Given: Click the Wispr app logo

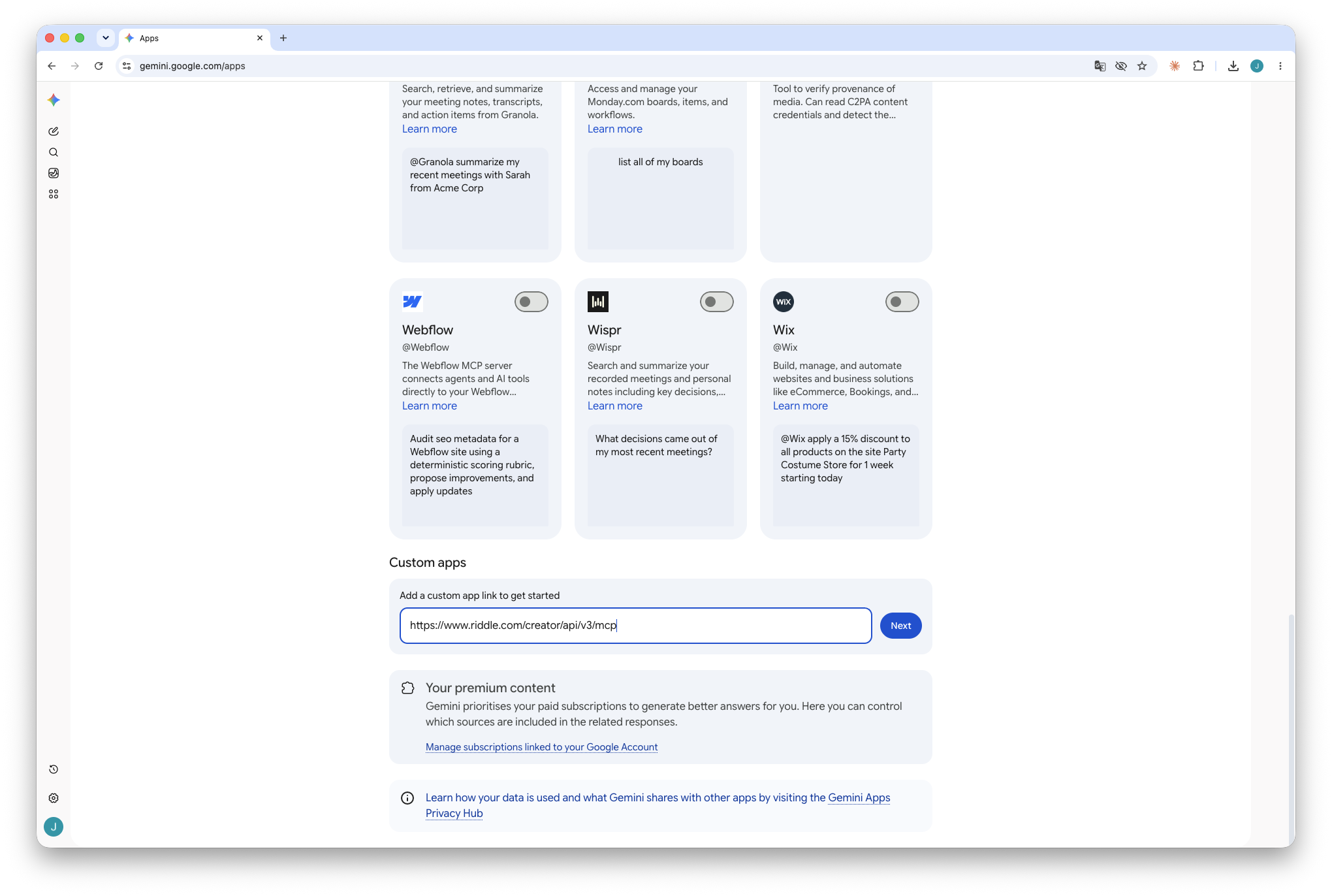Looking at the screenshot, I should [598, 302].
